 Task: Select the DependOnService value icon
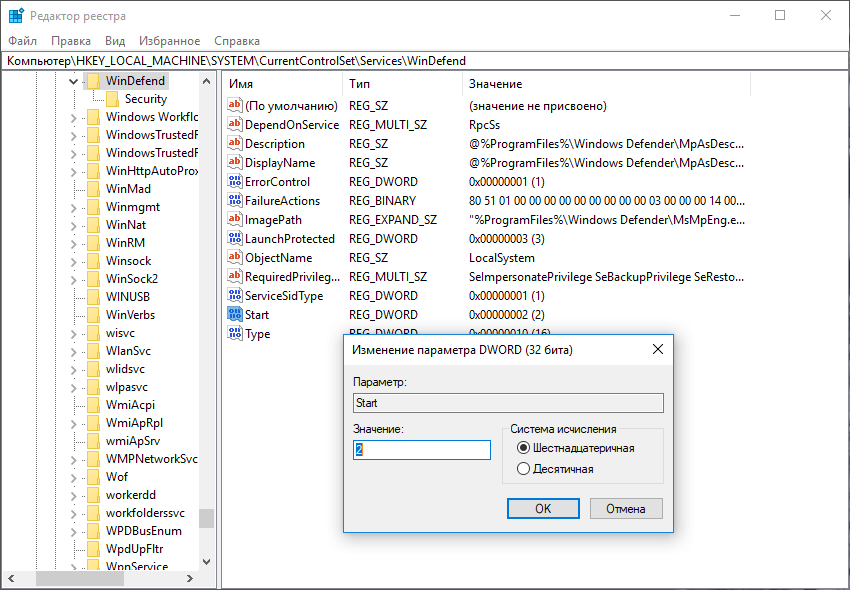click(235, 124)
